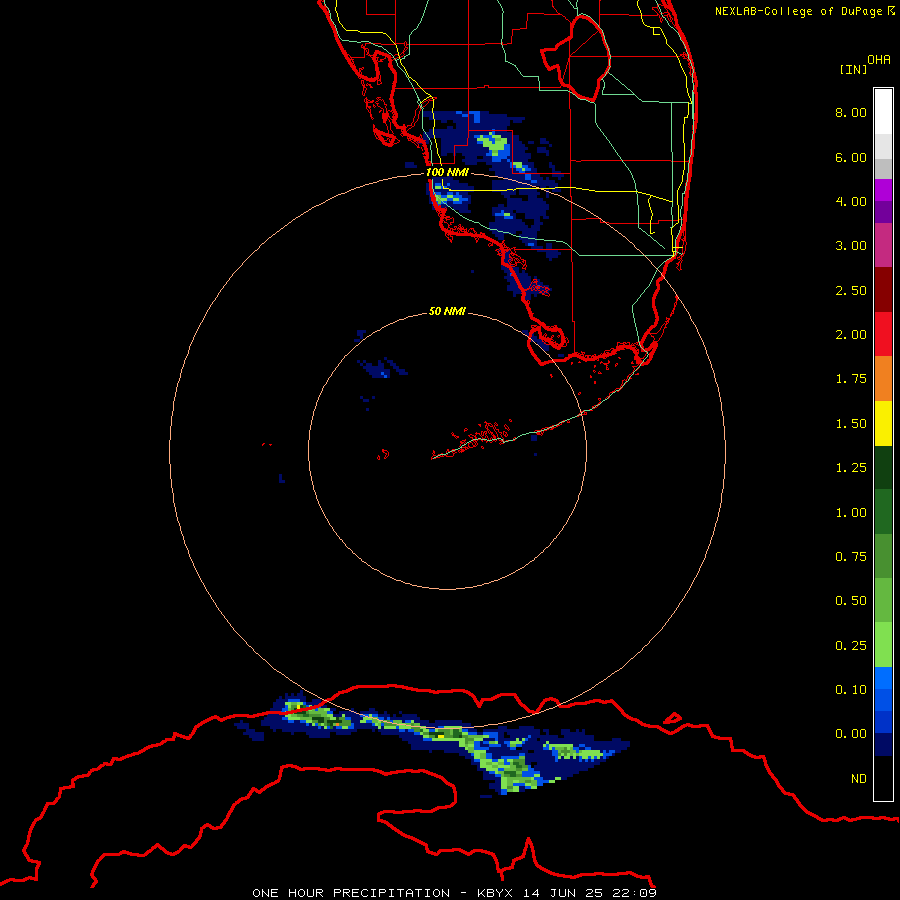Click the [IN] units label

pos(853,69)
